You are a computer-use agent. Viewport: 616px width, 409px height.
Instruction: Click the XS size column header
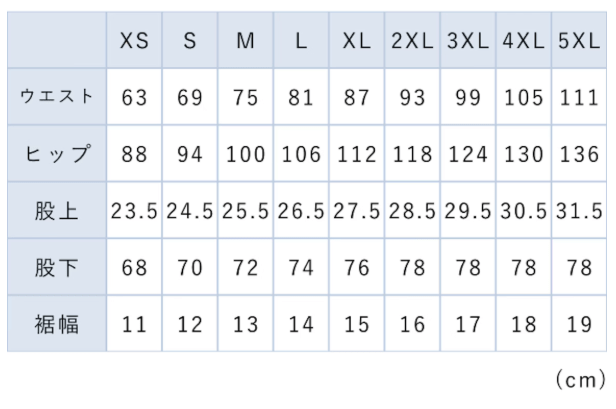tap(135, 42)
